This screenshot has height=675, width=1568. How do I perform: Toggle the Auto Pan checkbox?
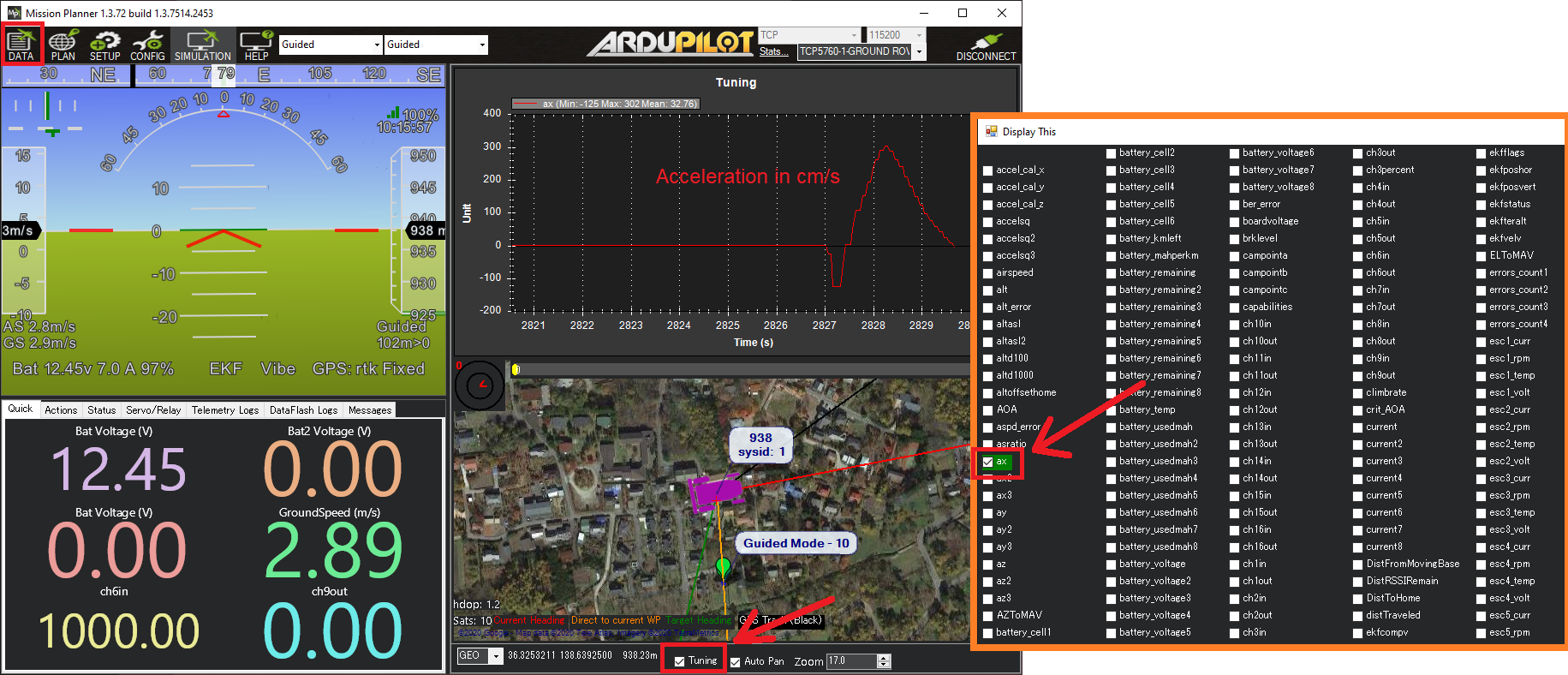(x=736, y=661)
